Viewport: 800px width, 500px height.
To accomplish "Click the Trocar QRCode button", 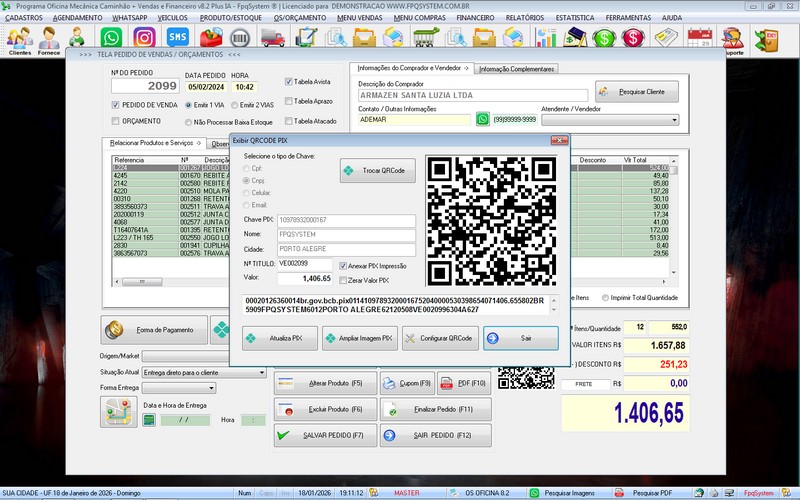I will click(377, 171).
